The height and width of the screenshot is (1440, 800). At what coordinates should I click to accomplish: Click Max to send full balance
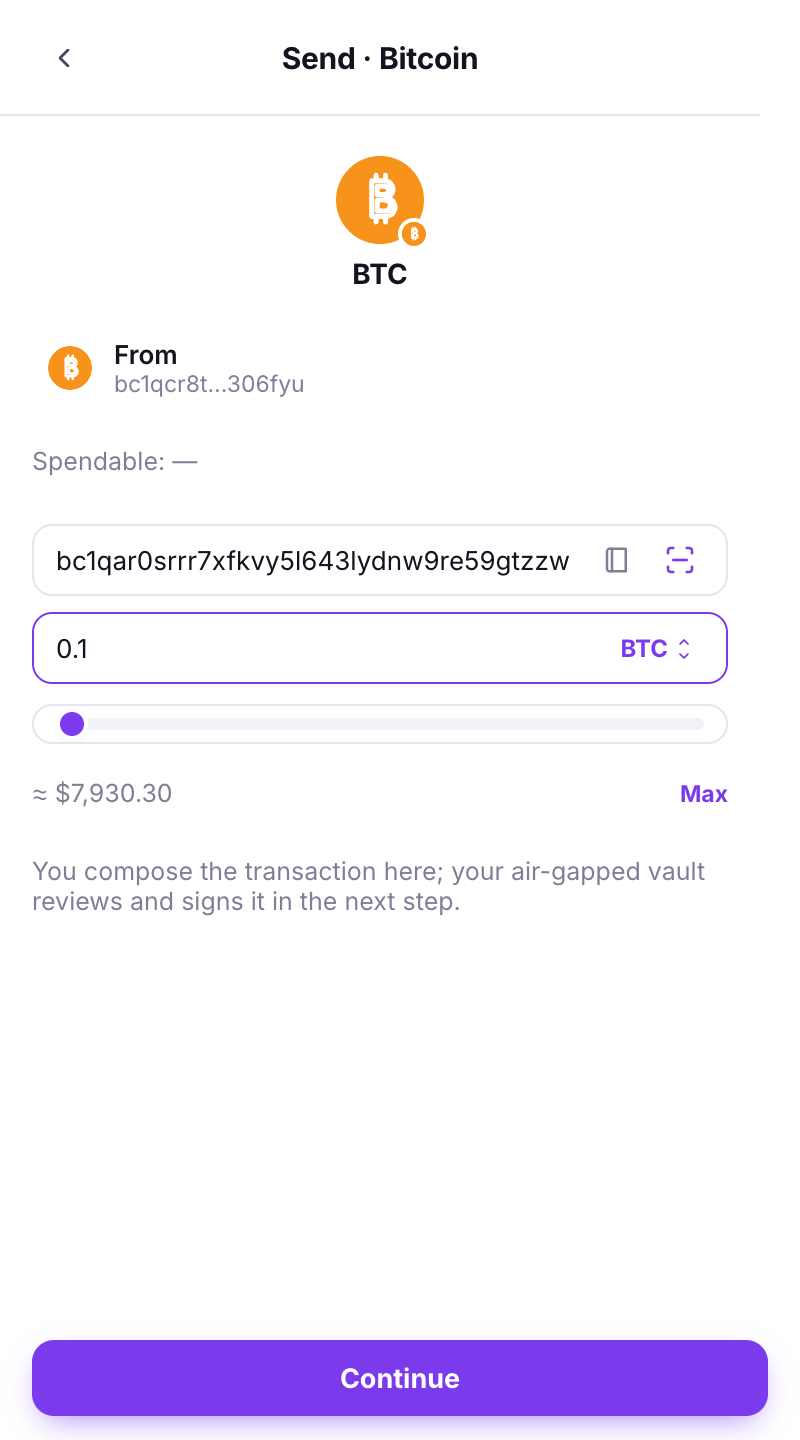tap(704, 794)
